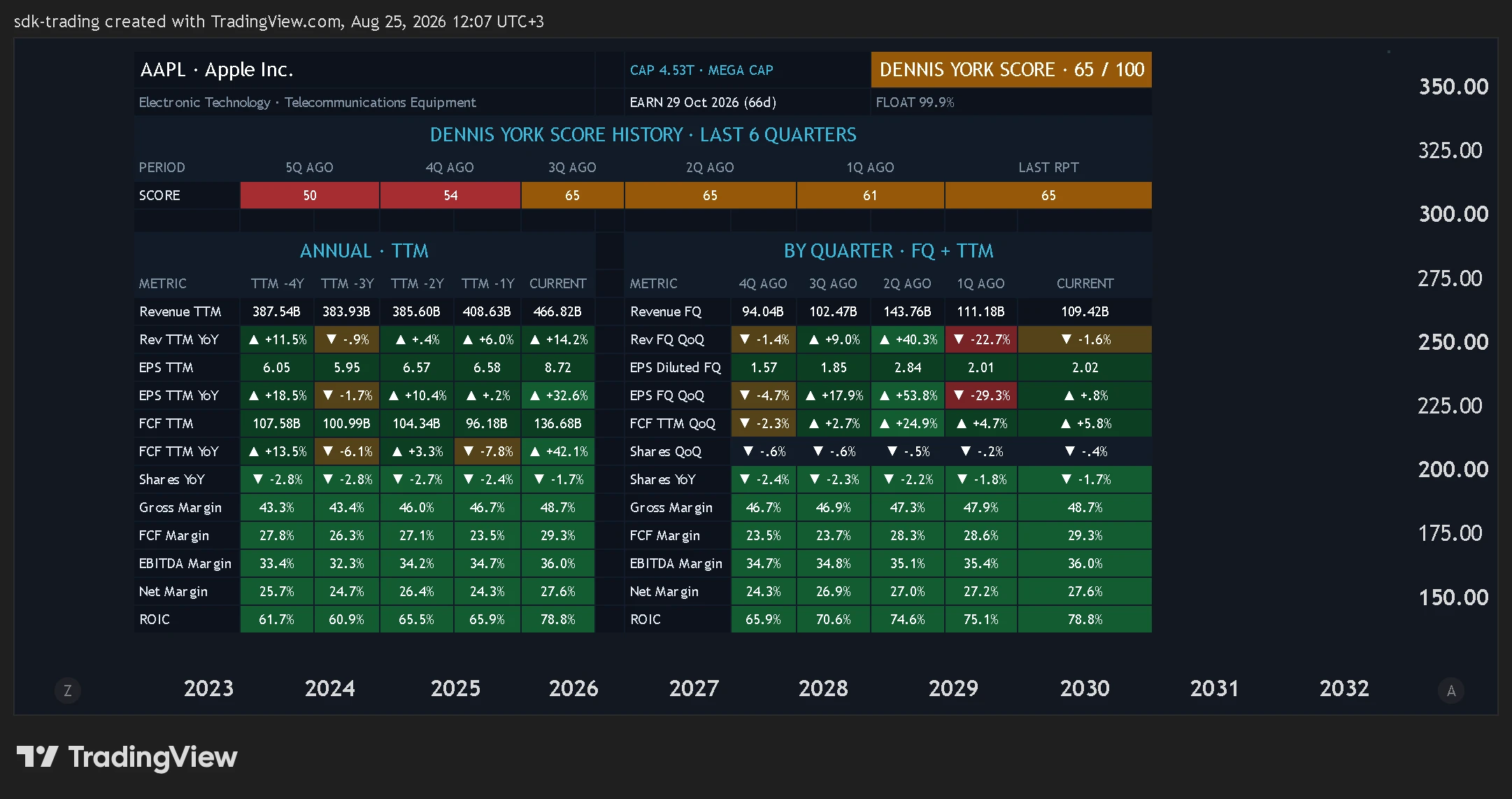Click the 350.00 price axis label
The image size is (1512, 799).
click(1453, 87)
